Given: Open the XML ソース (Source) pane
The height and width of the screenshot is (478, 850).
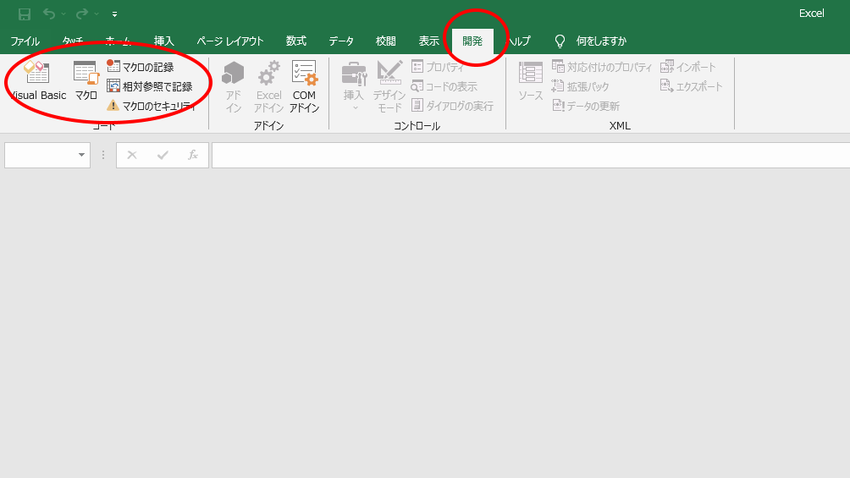Looking at the screenshot, I should (530, 81).
